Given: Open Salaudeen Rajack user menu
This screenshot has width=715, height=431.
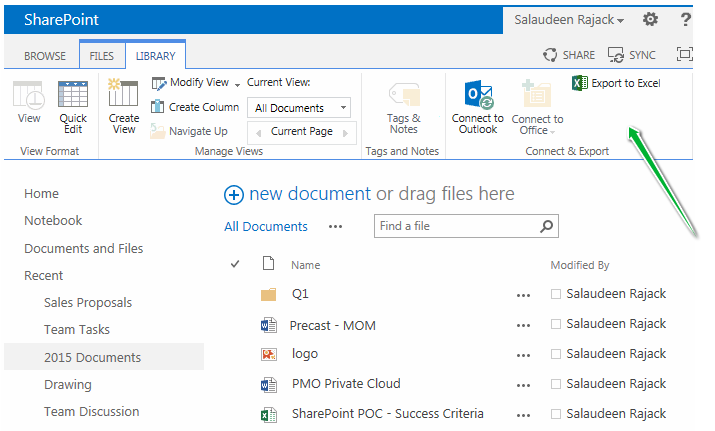Looking at the screenshot, I should 569,20.
